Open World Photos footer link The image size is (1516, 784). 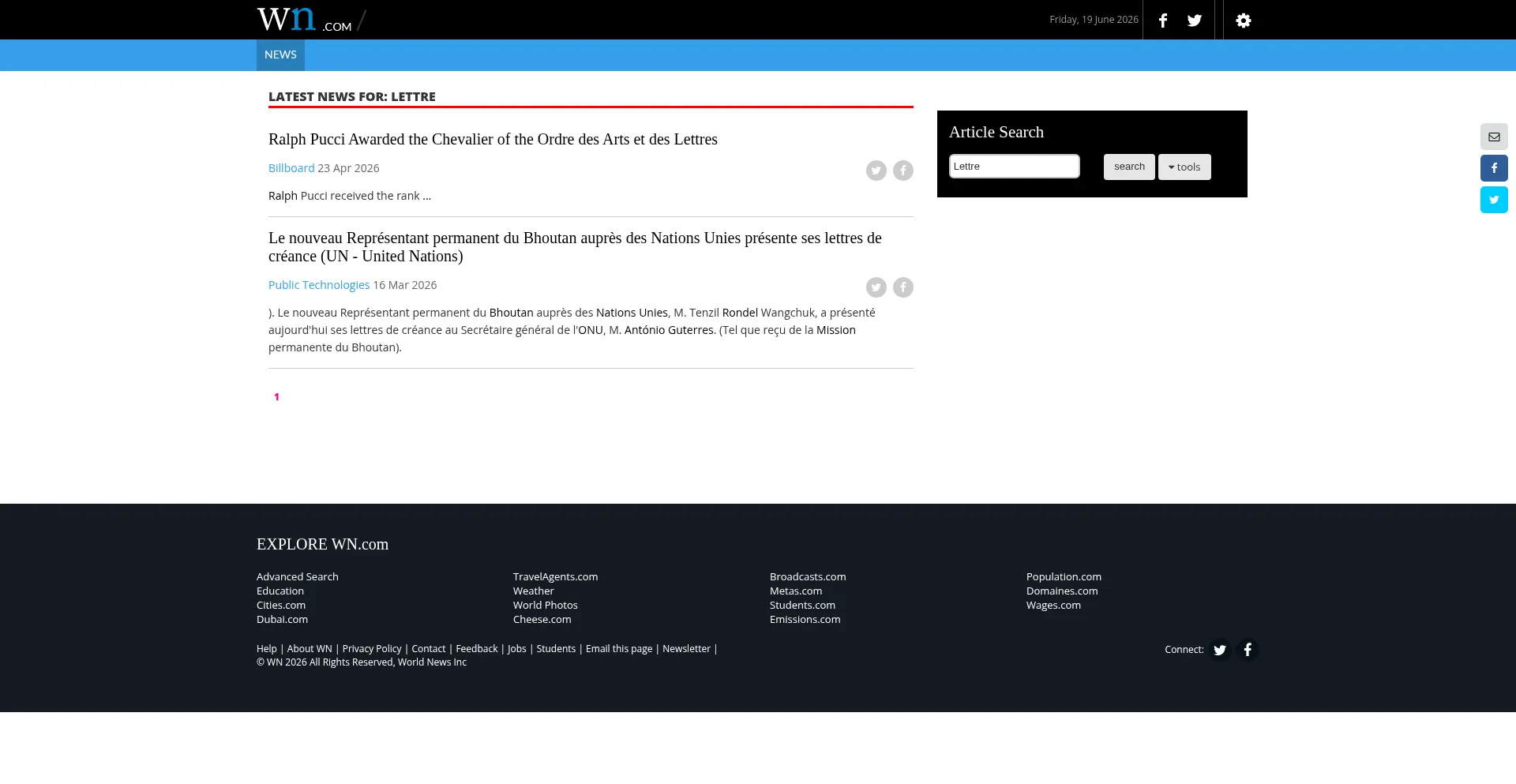point(545,606)
